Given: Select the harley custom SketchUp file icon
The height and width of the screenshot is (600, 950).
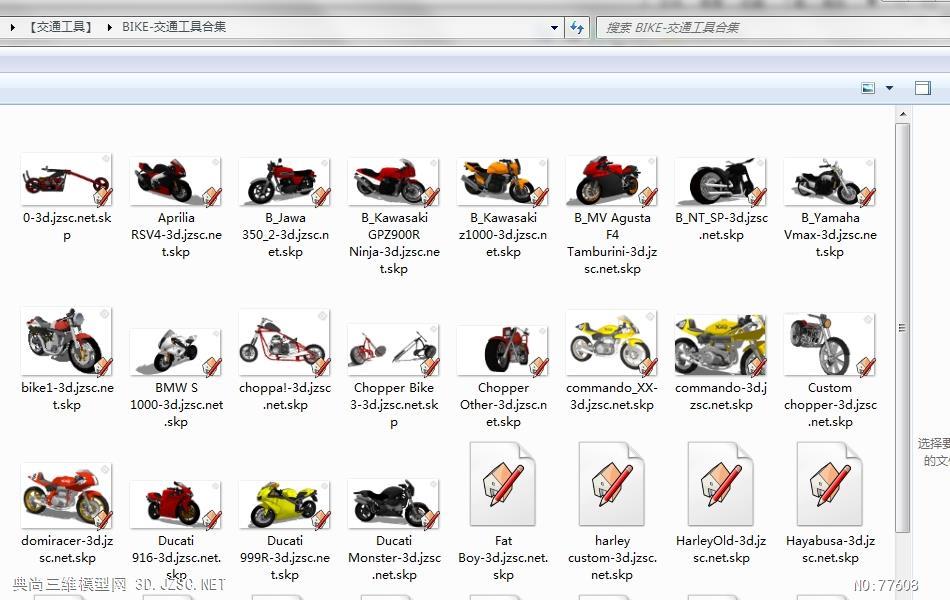Looking at the screenshot, I should (x=612, y=484).
